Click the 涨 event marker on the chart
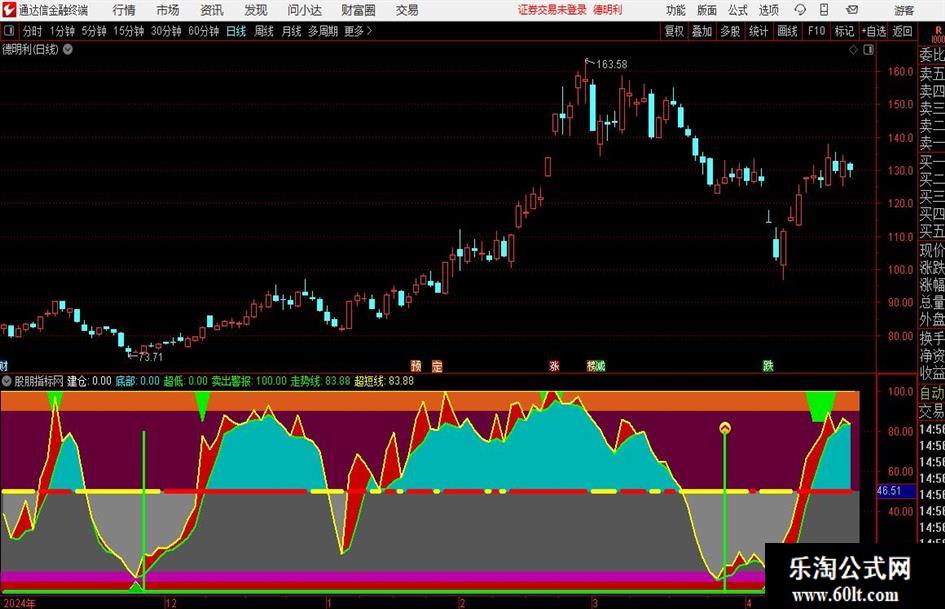945x609 pixels. pyautogui.click(x=554, y=365)
